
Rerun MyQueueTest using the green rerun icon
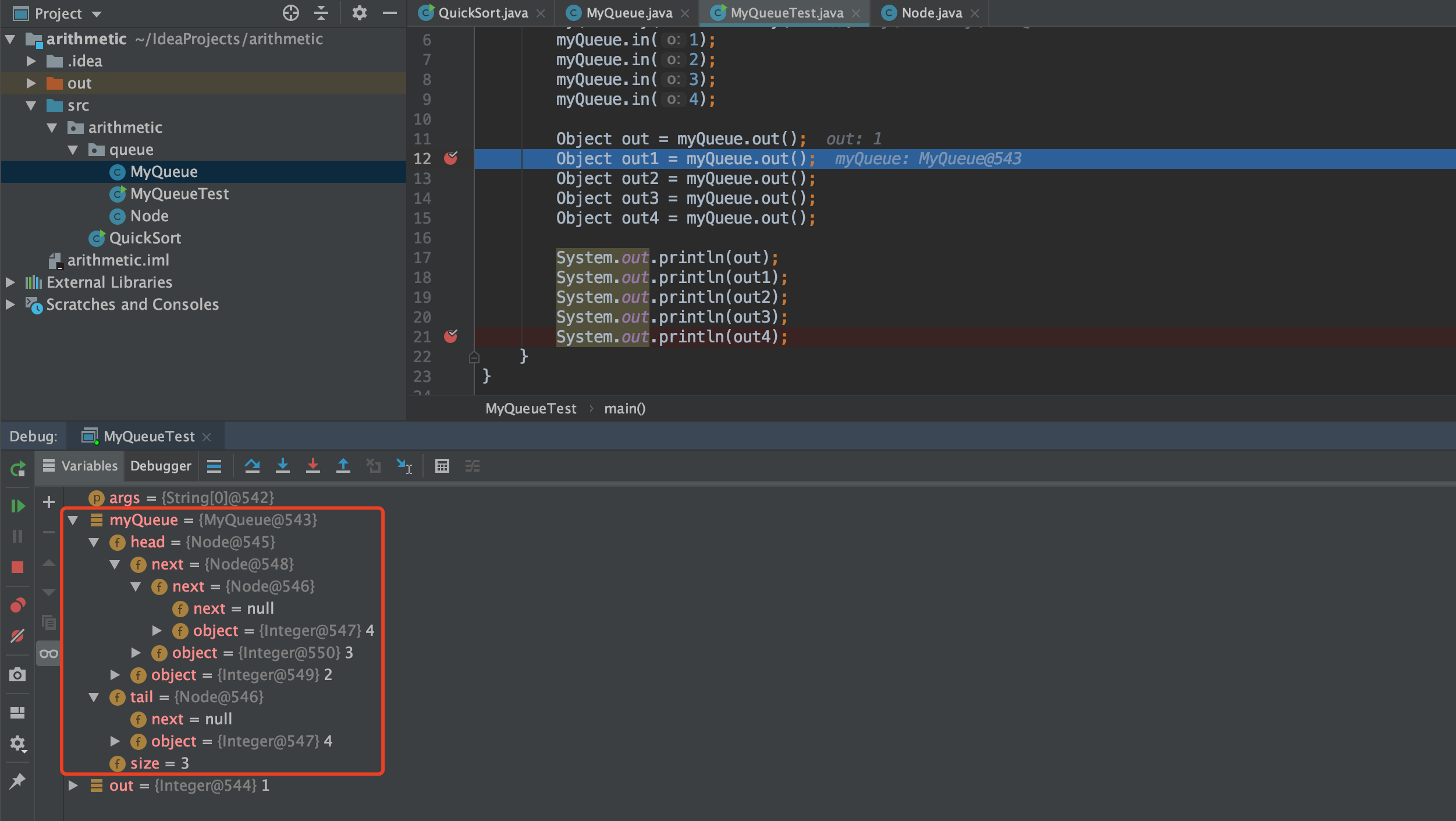point(17,469)
